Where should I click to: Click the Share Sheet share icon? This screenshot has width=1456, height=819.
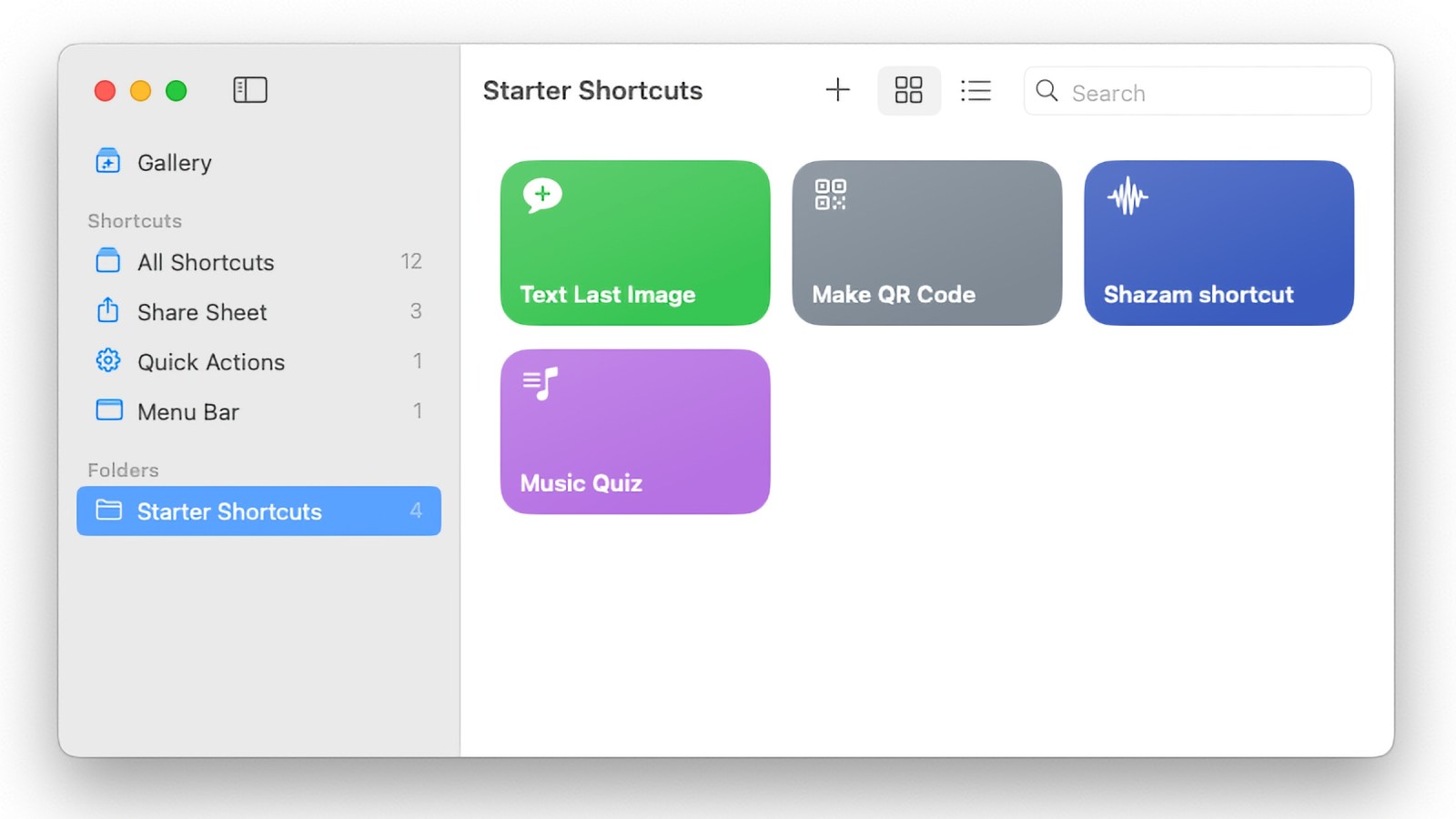point(108,310)
